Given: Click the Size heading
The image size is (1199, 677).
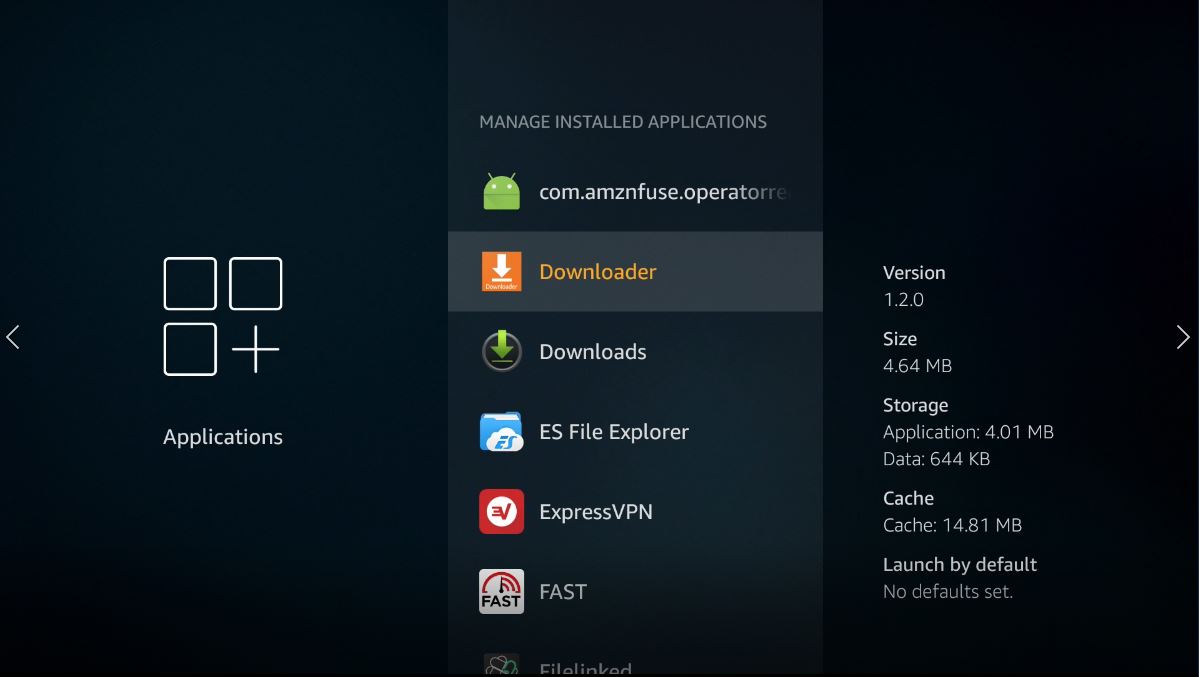Looking at the screenshot, I should 900,339.
